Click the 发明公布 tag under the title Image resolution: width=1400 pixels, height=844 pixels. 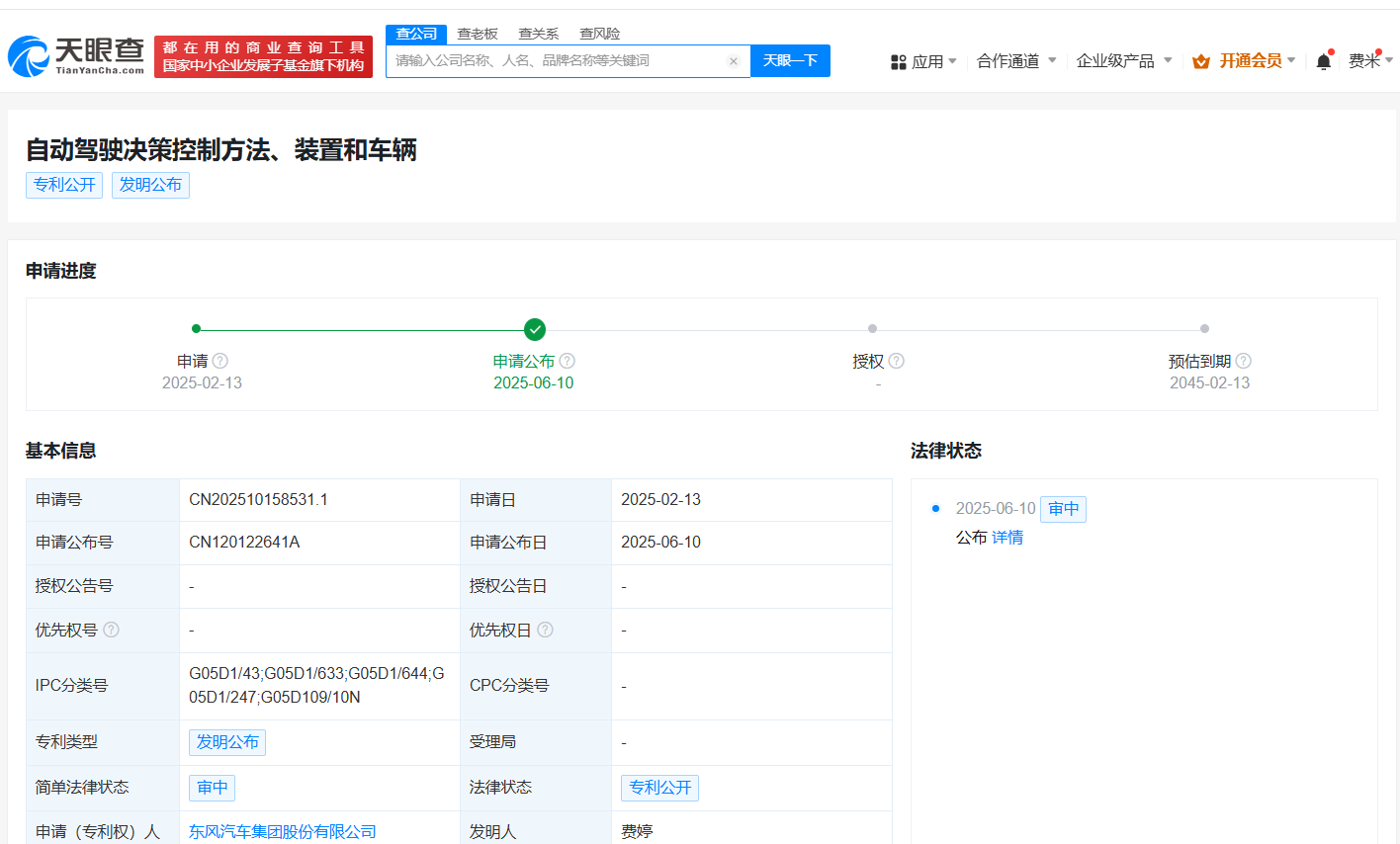(150, 185)
